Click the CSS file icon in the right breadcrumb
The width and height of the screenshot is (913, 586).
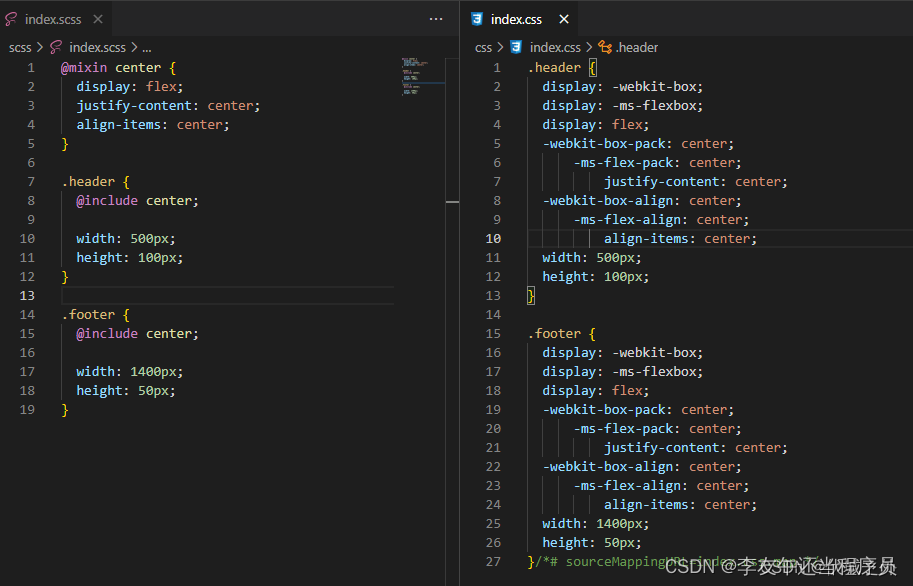(x=514, y=47)
